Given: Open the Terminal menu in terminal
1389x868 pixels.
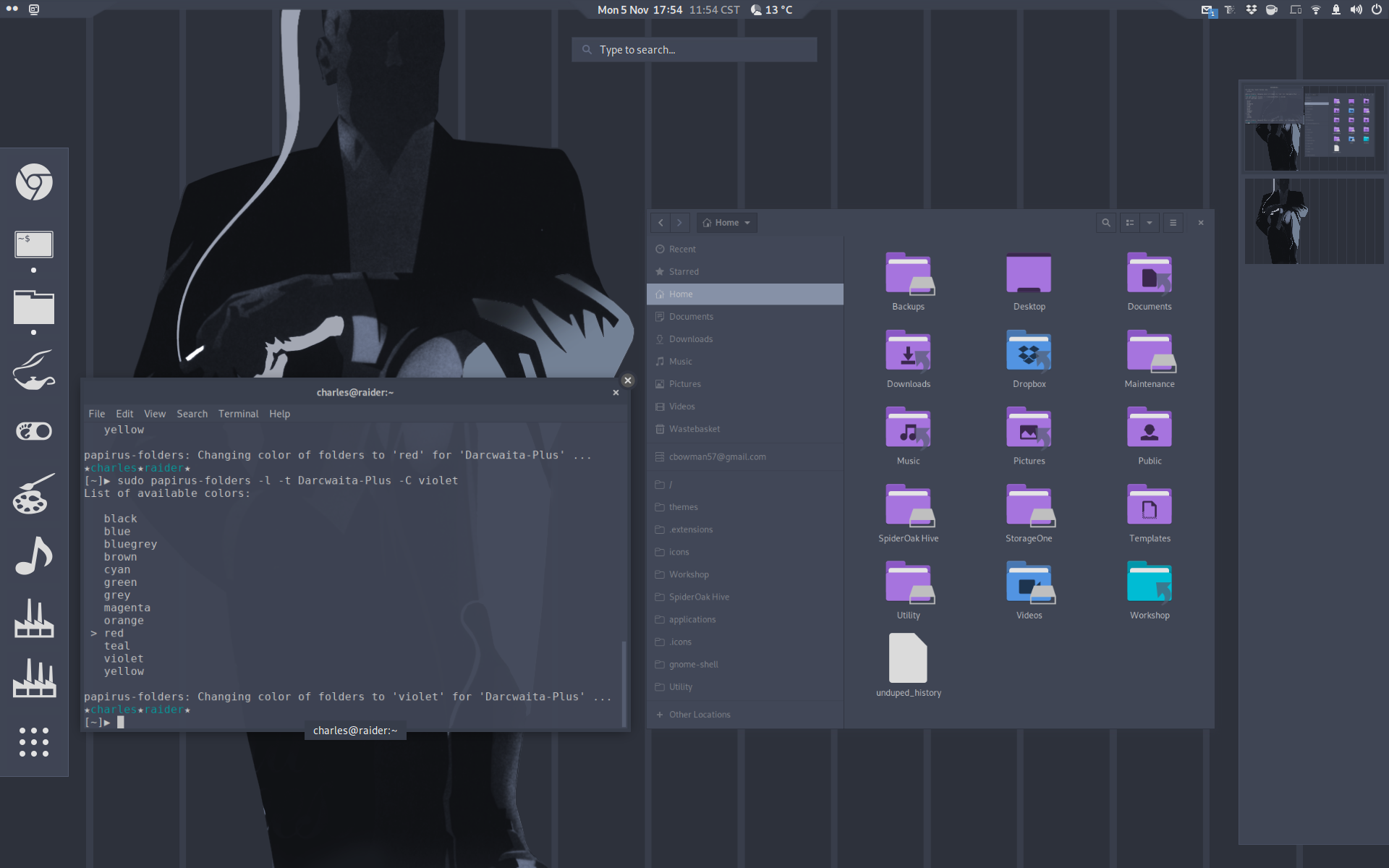Looking at the screenshot, I should (x=238, y=414).
